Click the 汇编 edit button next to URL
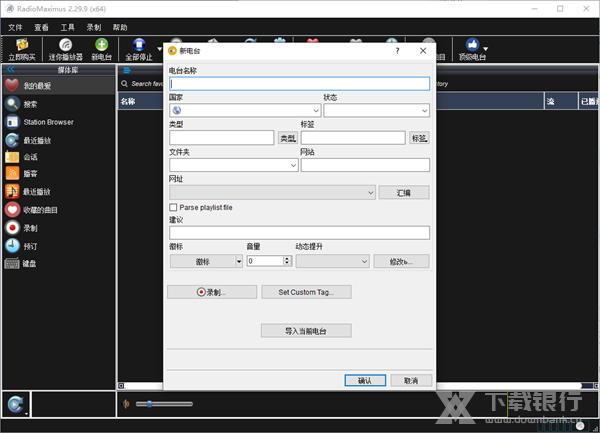 (x=404, y=192)
